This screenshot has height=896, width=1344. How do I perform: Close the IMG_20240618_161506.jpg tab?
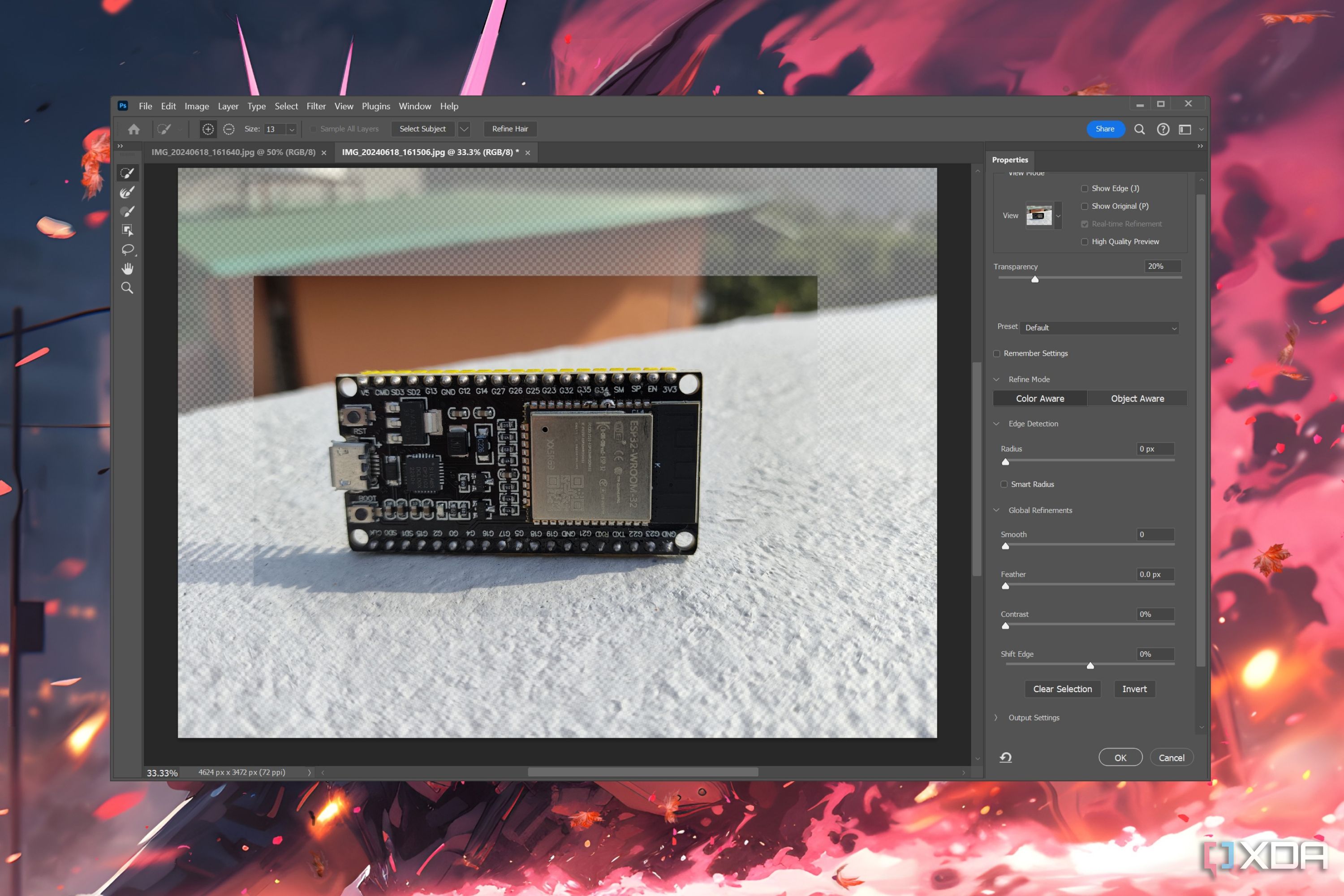pos(527,153)
